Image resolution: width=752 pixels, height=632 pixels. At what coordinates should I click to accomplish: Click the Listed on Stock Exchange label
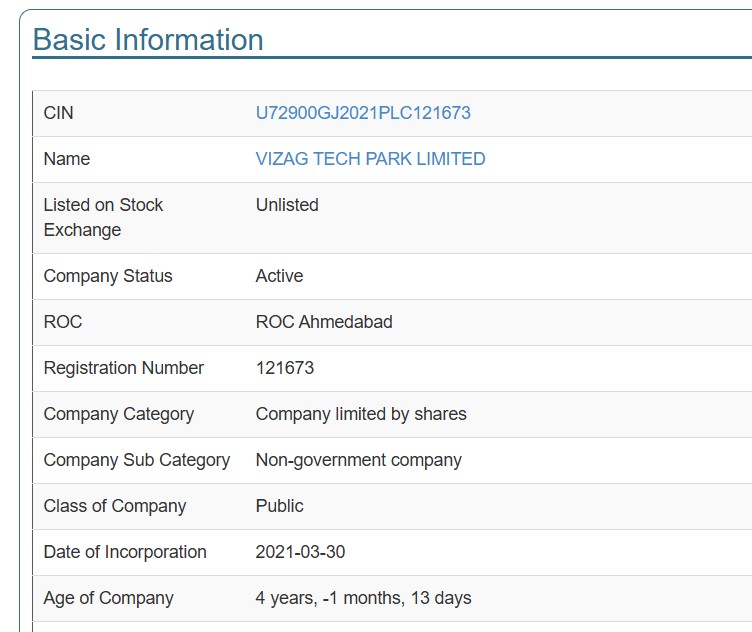[x=103, y=217]
